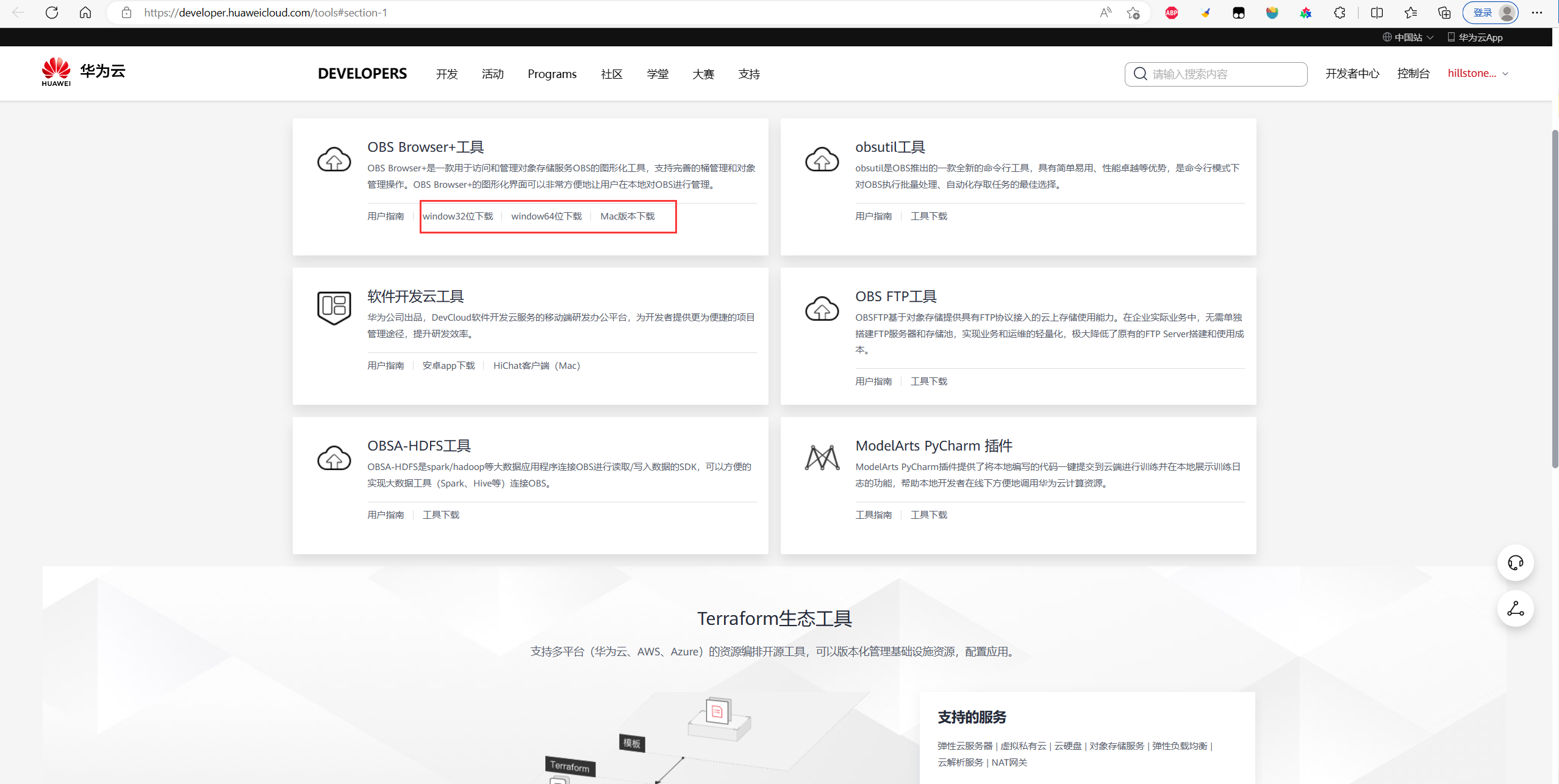Click ModelArts PyCharm 工具下载 link
Image resolution: width=1559 pixels, height=784 pixels.
coord(929,515)
